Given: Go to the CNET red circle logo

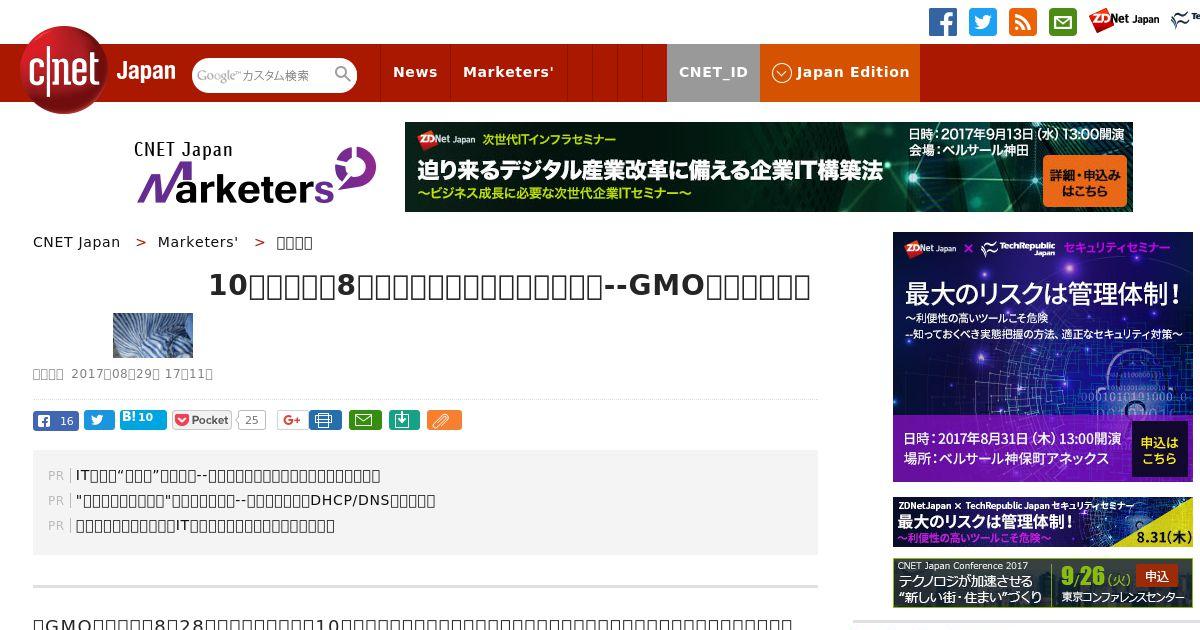Looking at the screenshot, I should 63,70.
